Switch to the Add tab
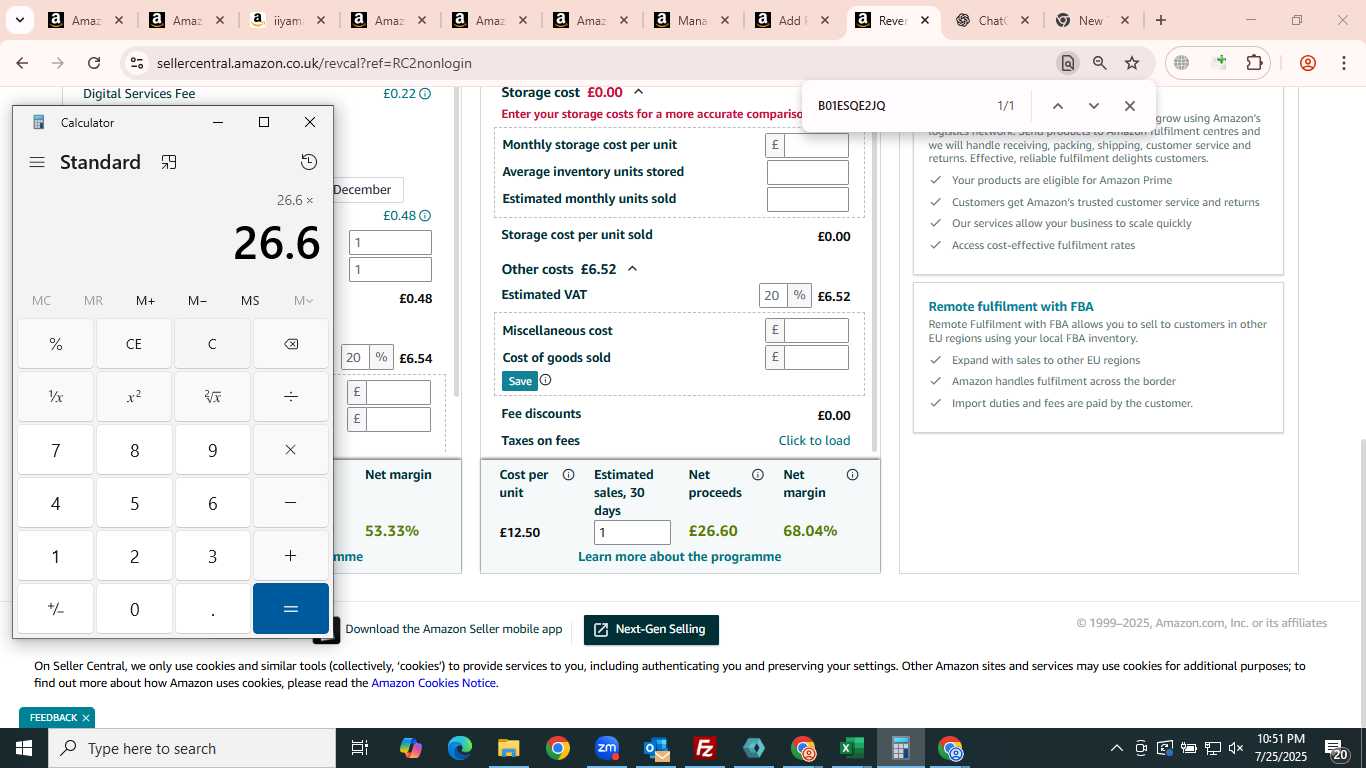This screenshot has height=768, width=1366. point(790,20)
